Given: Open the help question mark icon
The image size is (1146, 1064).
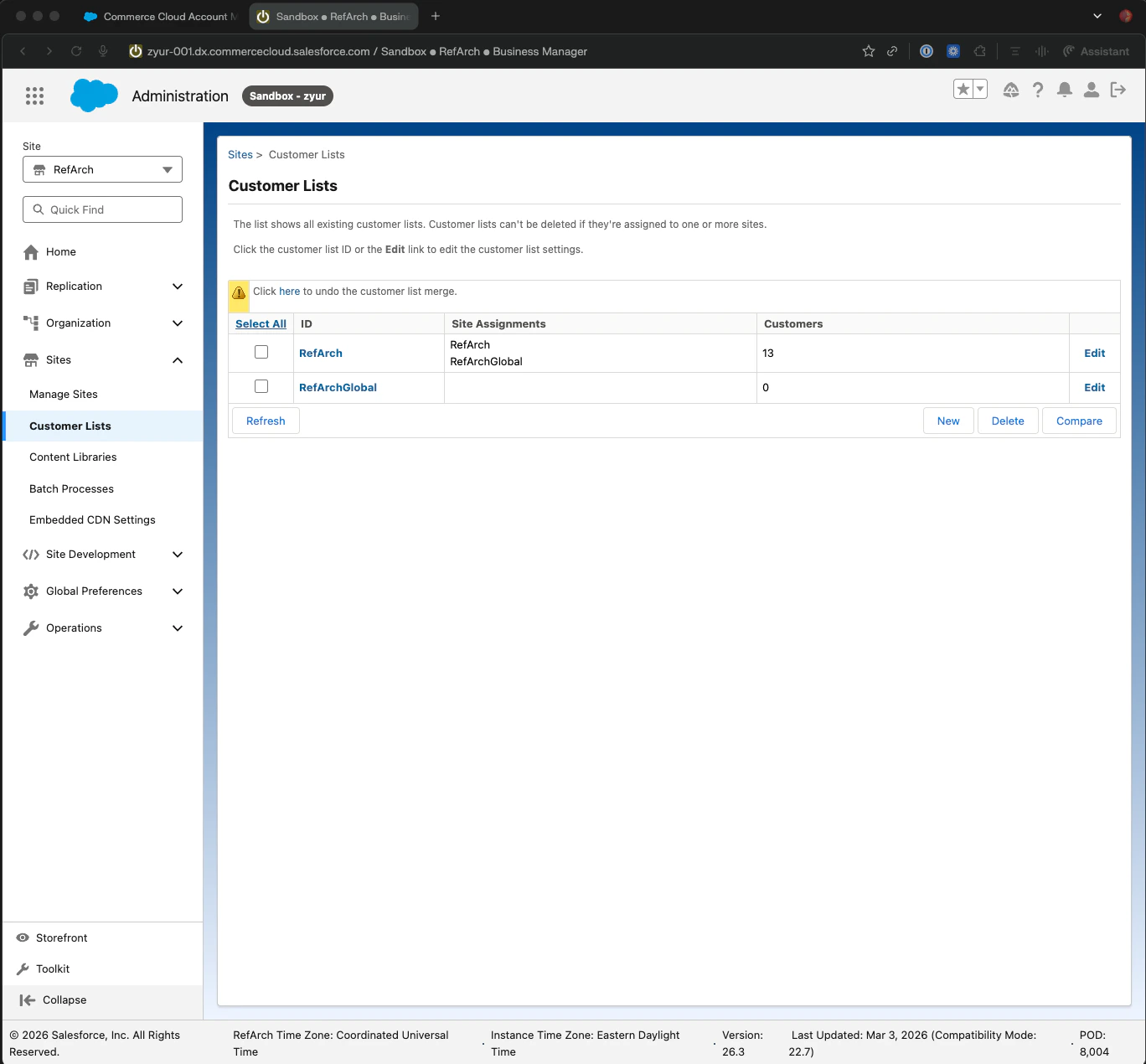Looking at the screenshot, I should click(x=1038, y=90).
